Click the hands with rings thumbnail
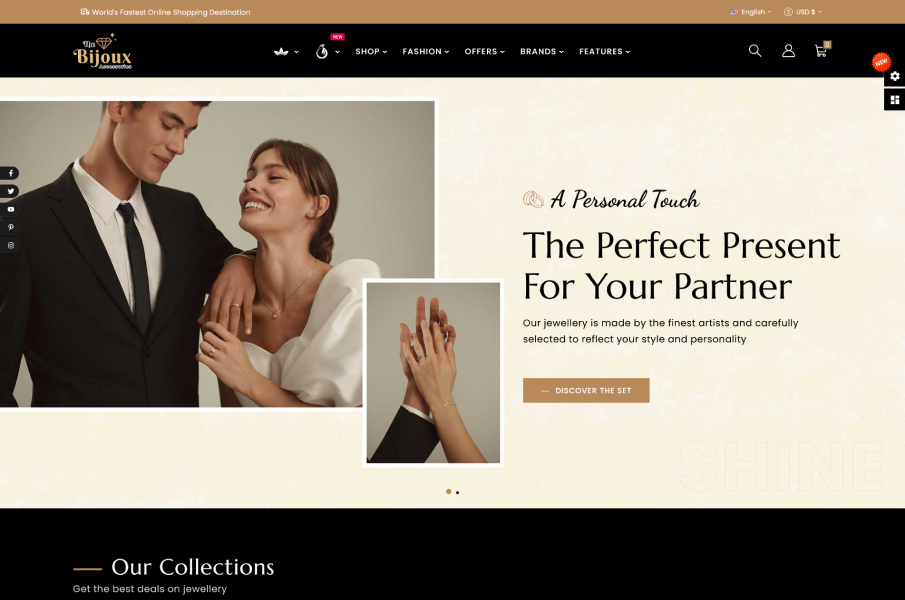This screenshot has height=600, width=905. [433, 373]
